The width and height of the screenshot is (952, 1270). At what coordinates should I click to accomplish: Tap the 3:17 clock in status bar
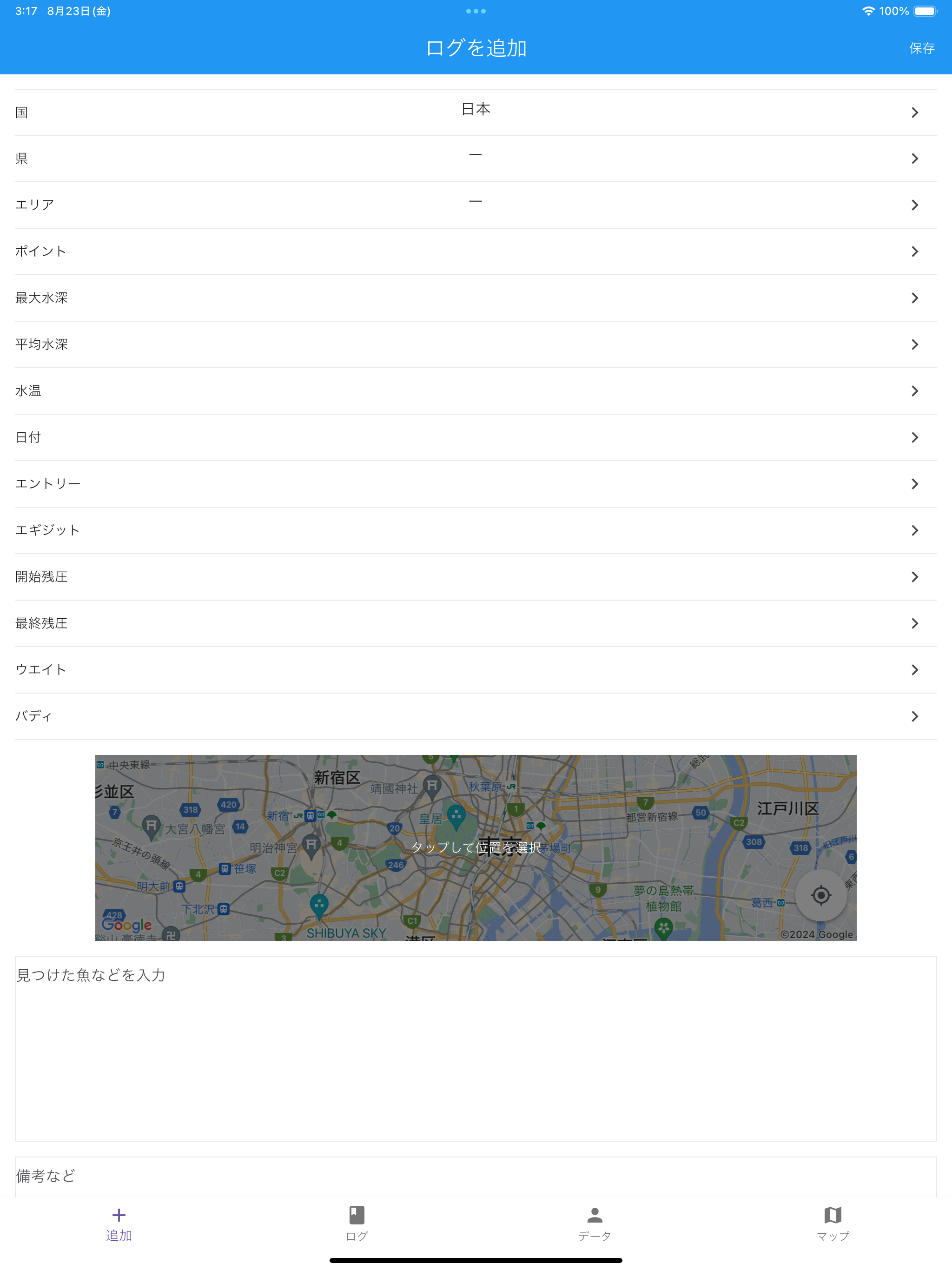tap(26, 11)
